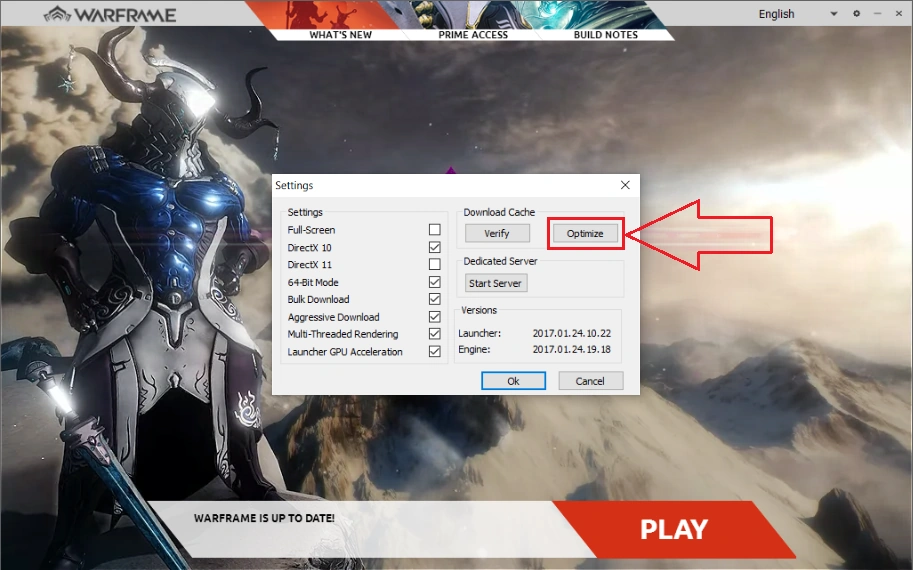Toggle 64-Bit Mode checkbox
Screen dimensions: 913x570
[x=434, y=282]
